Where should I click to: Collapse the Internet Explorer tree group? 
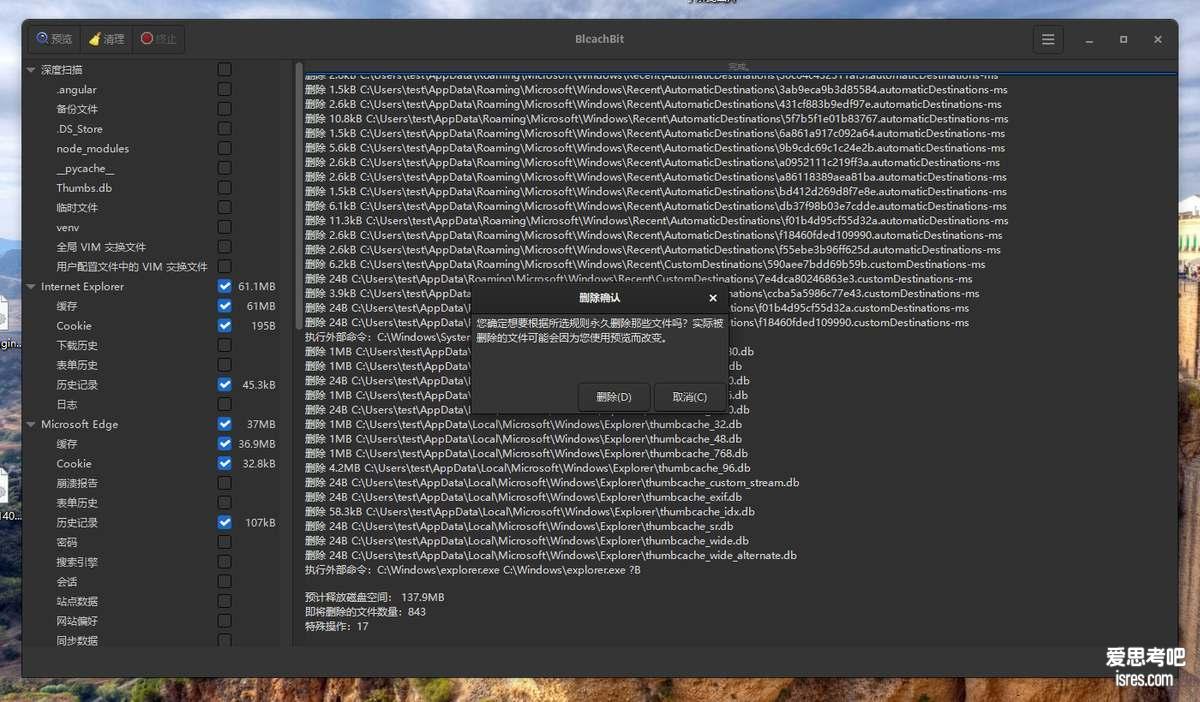click(31, 287)
